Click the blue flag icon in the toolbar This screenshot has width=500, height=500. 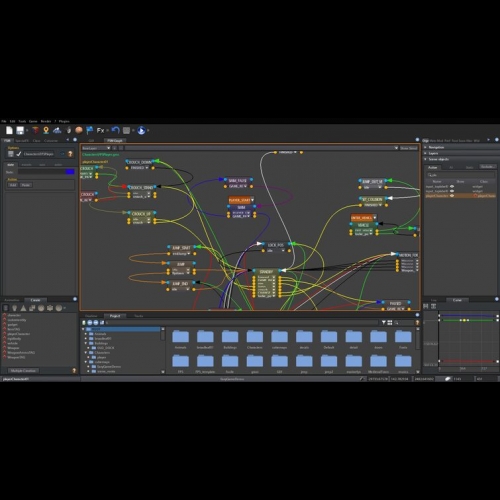(89, 130)
